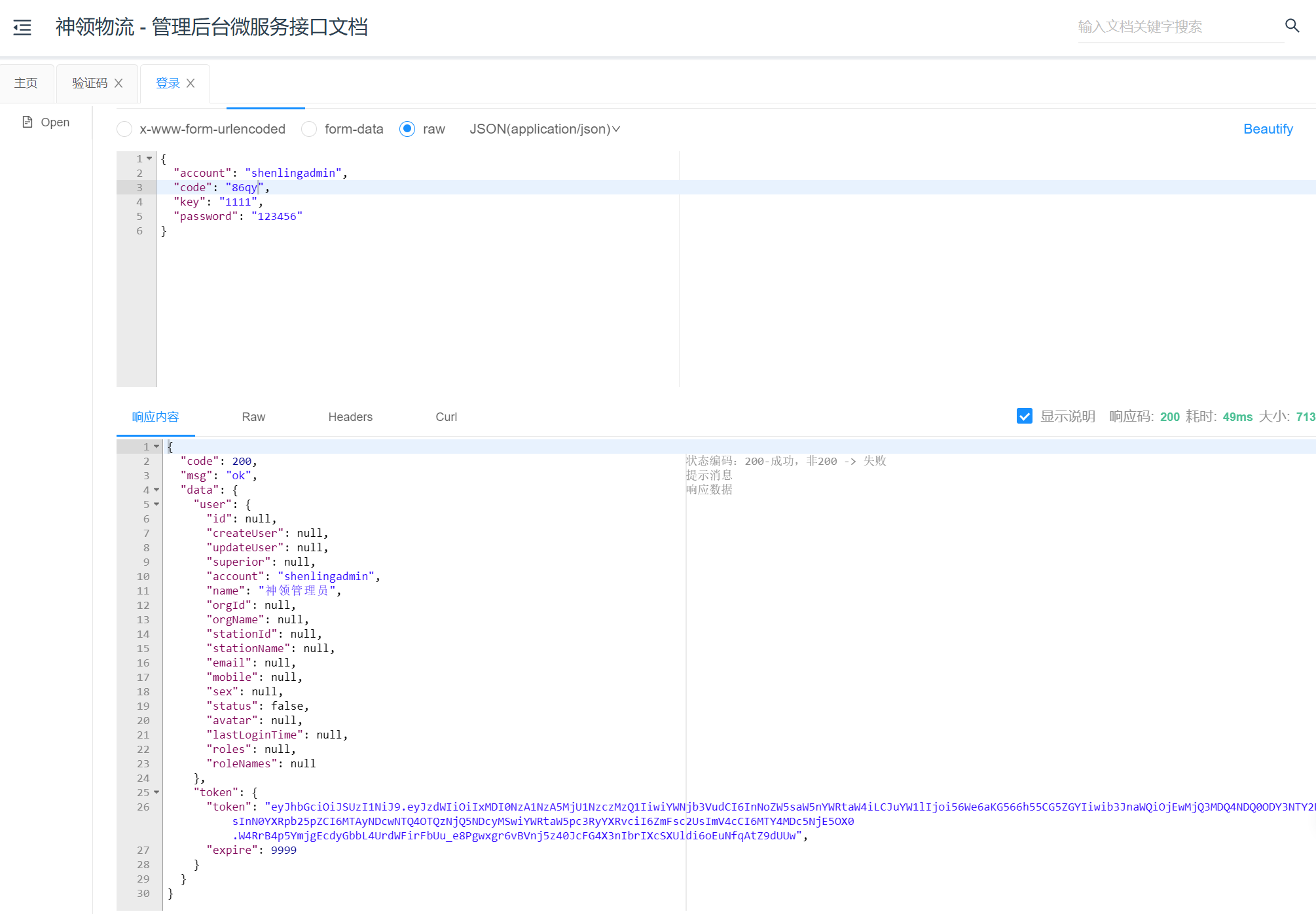1316x914 pixels.
Task: Switch to 登录 tab
Action: pos(168,83)
